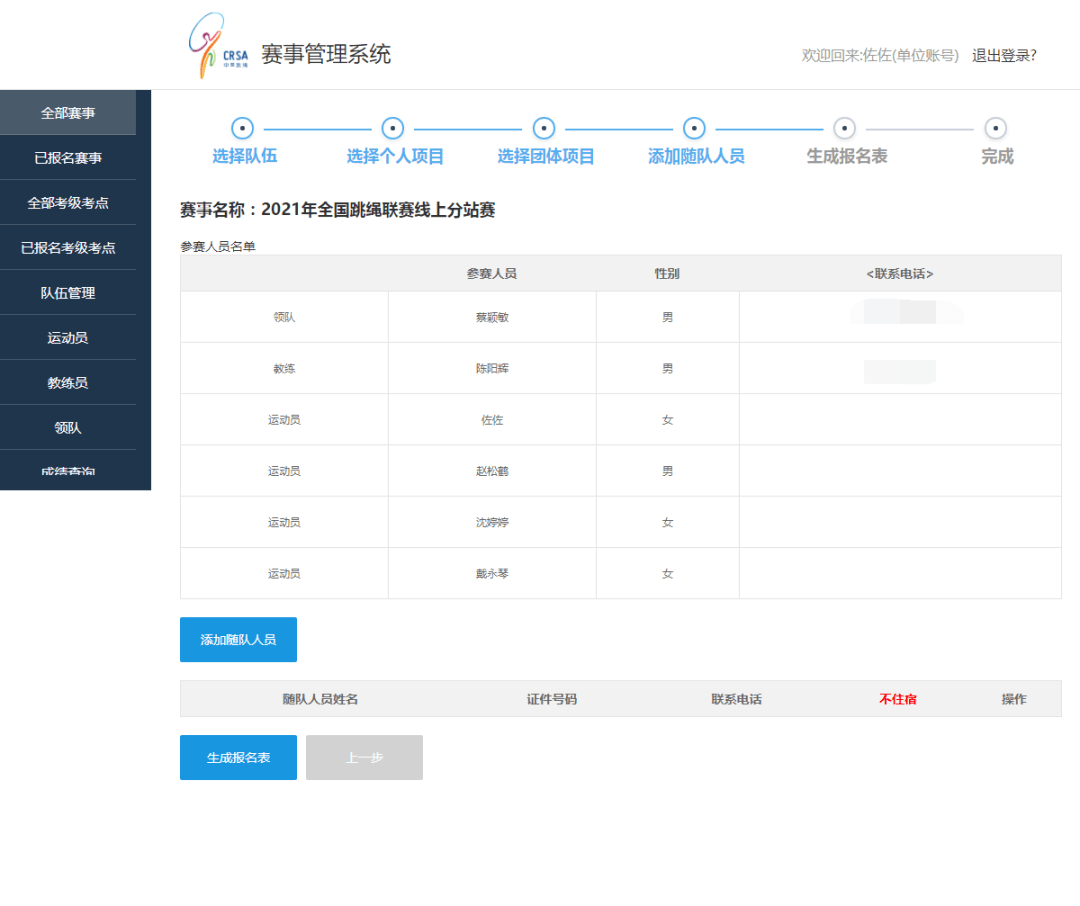Select 队伍管理 in the sidebar
Screen dimensions: 1080x906
pyautogui.click(x=68, y=293)
